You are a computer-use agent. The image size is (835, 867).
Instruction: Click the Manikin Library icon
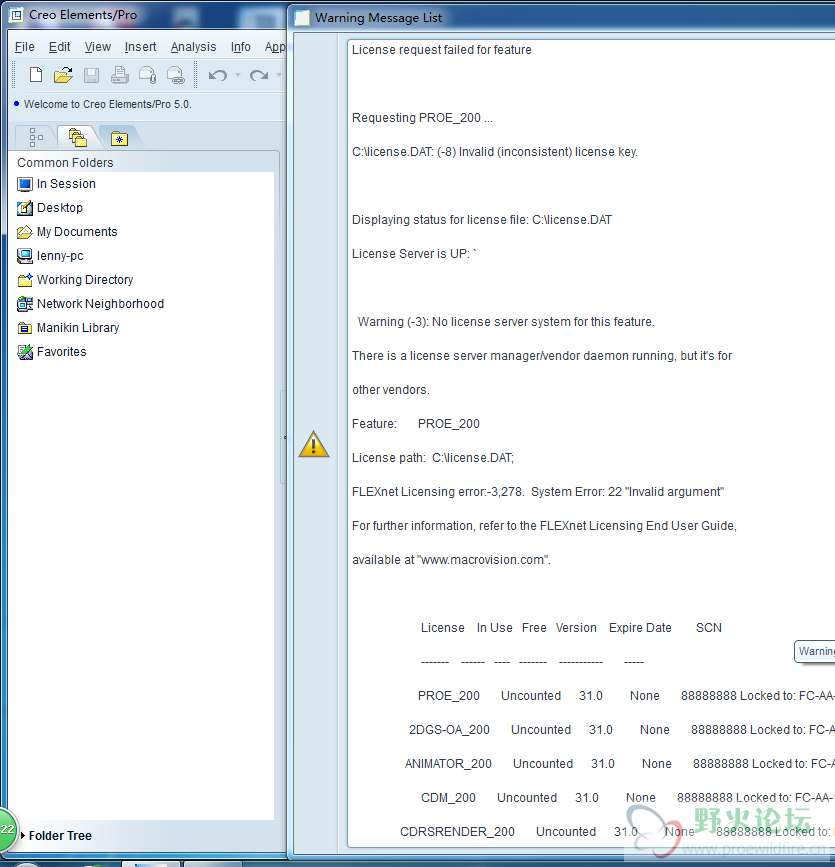25,328
